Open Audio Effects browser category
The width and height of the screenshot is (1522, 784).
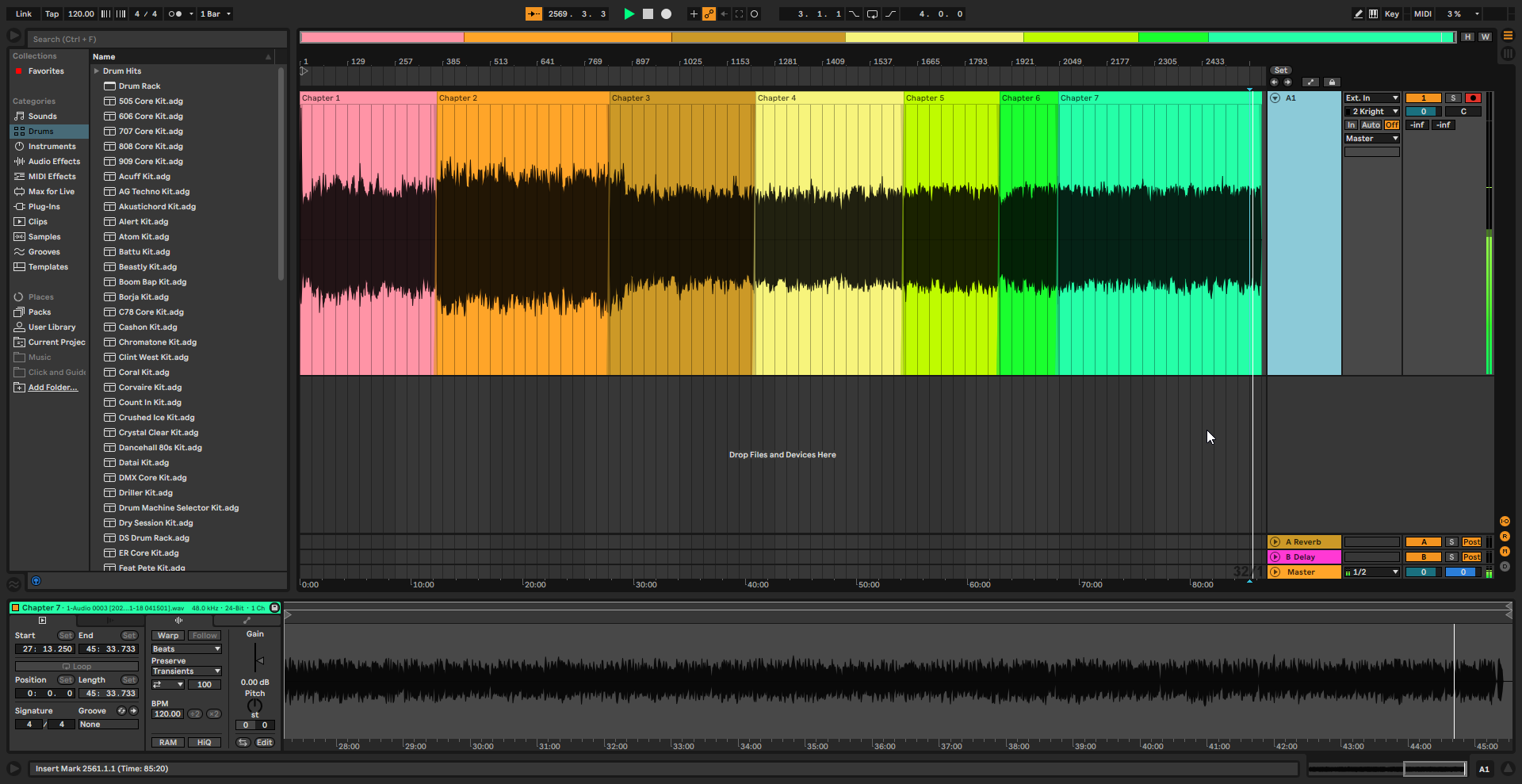54,162
